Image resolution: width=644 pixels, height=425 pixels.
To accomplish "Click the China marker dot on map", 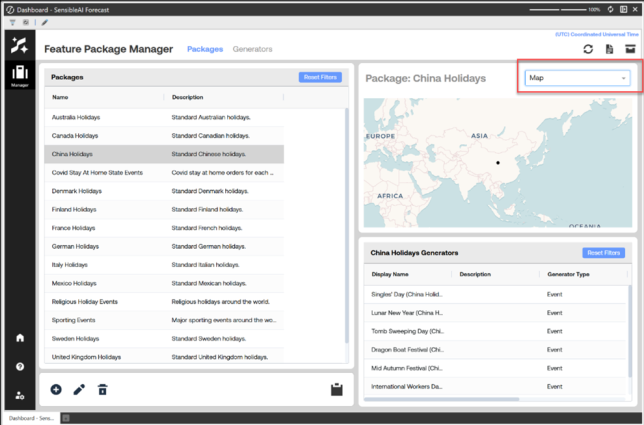I will [498, 163].
